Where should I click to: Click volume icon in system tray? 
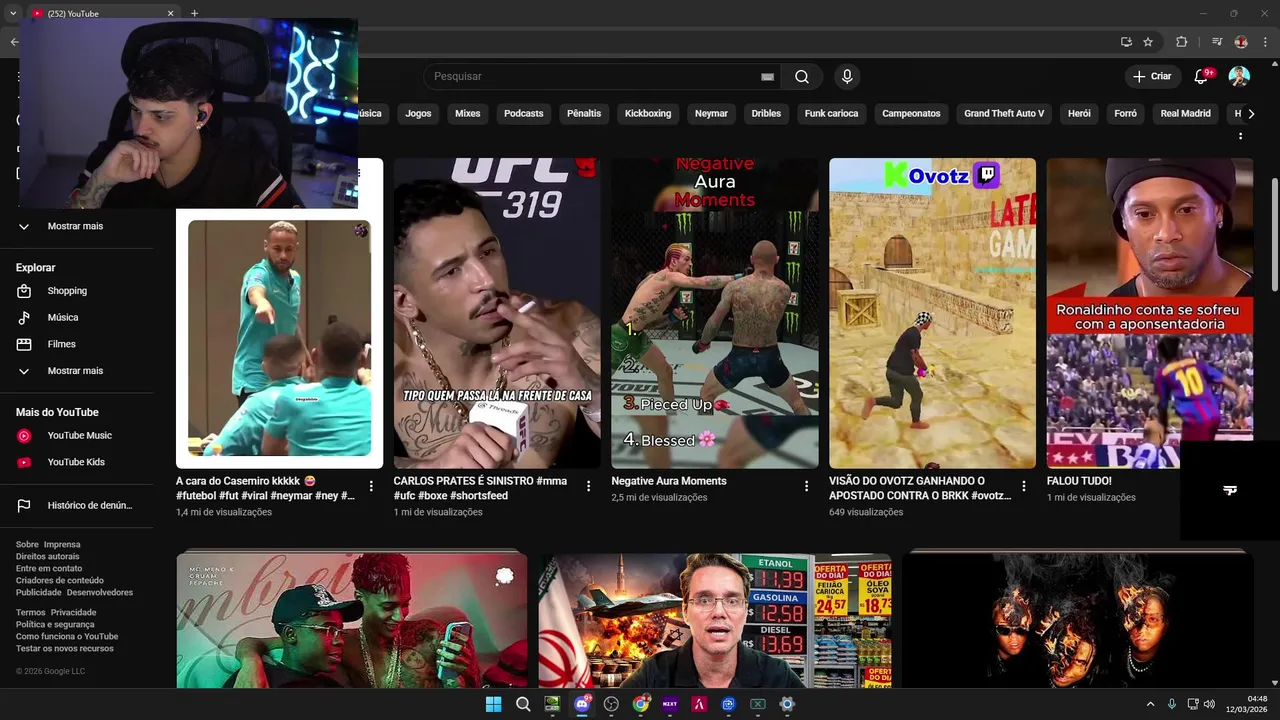point(1209,704)
